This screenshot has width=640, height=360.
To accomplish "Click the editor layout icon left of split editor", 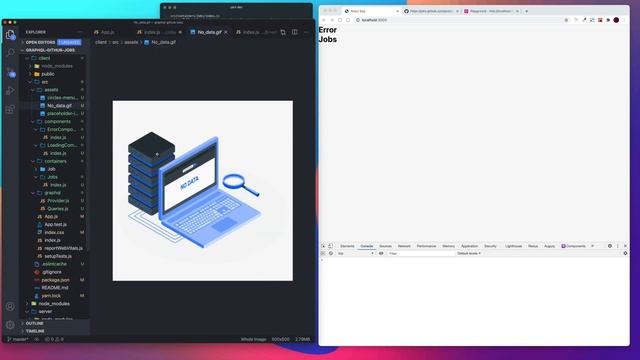I will click(283, 32).
